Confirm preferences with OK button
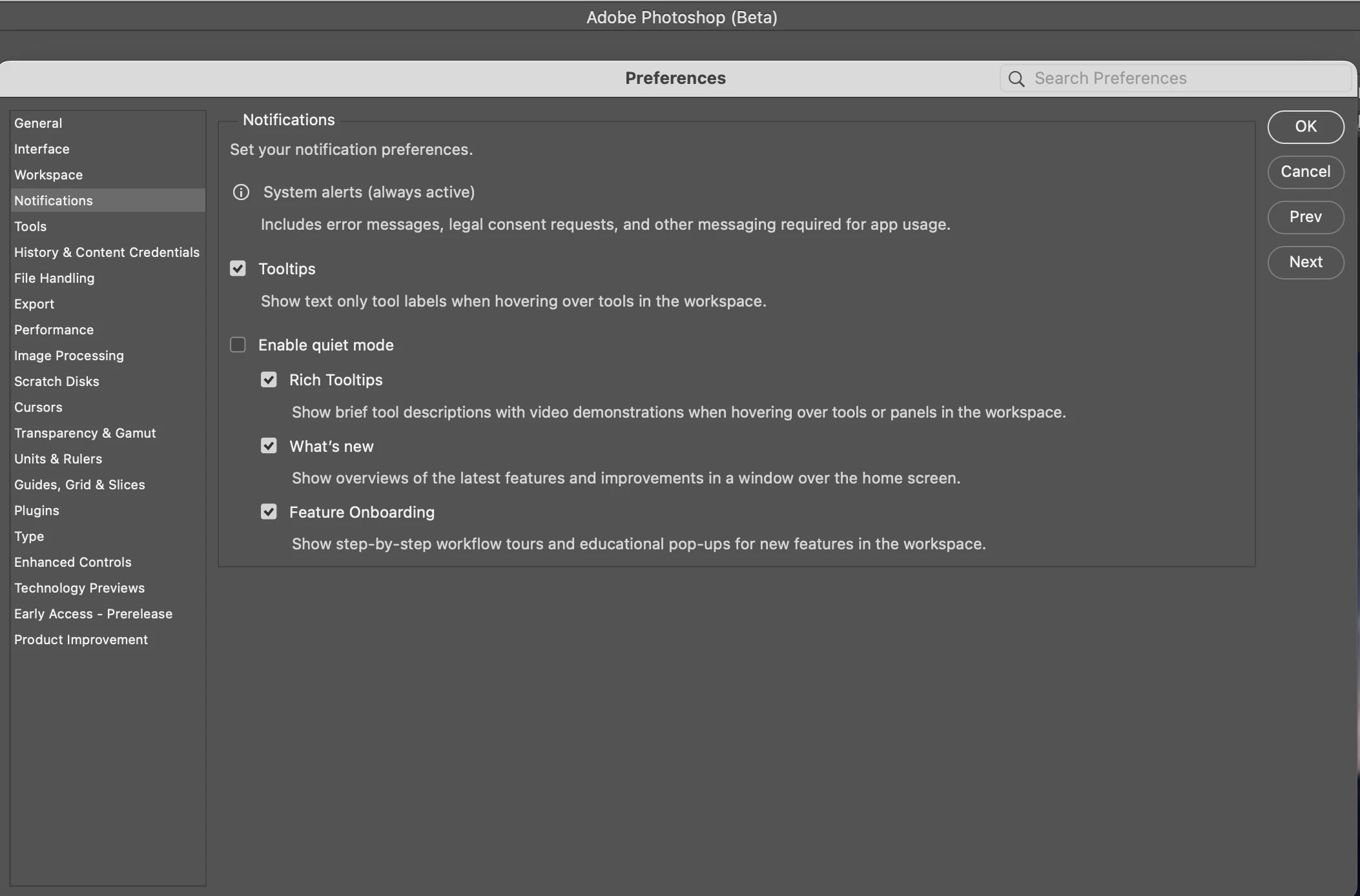The image size is (1360, 896). click(x=1306, y=127)
